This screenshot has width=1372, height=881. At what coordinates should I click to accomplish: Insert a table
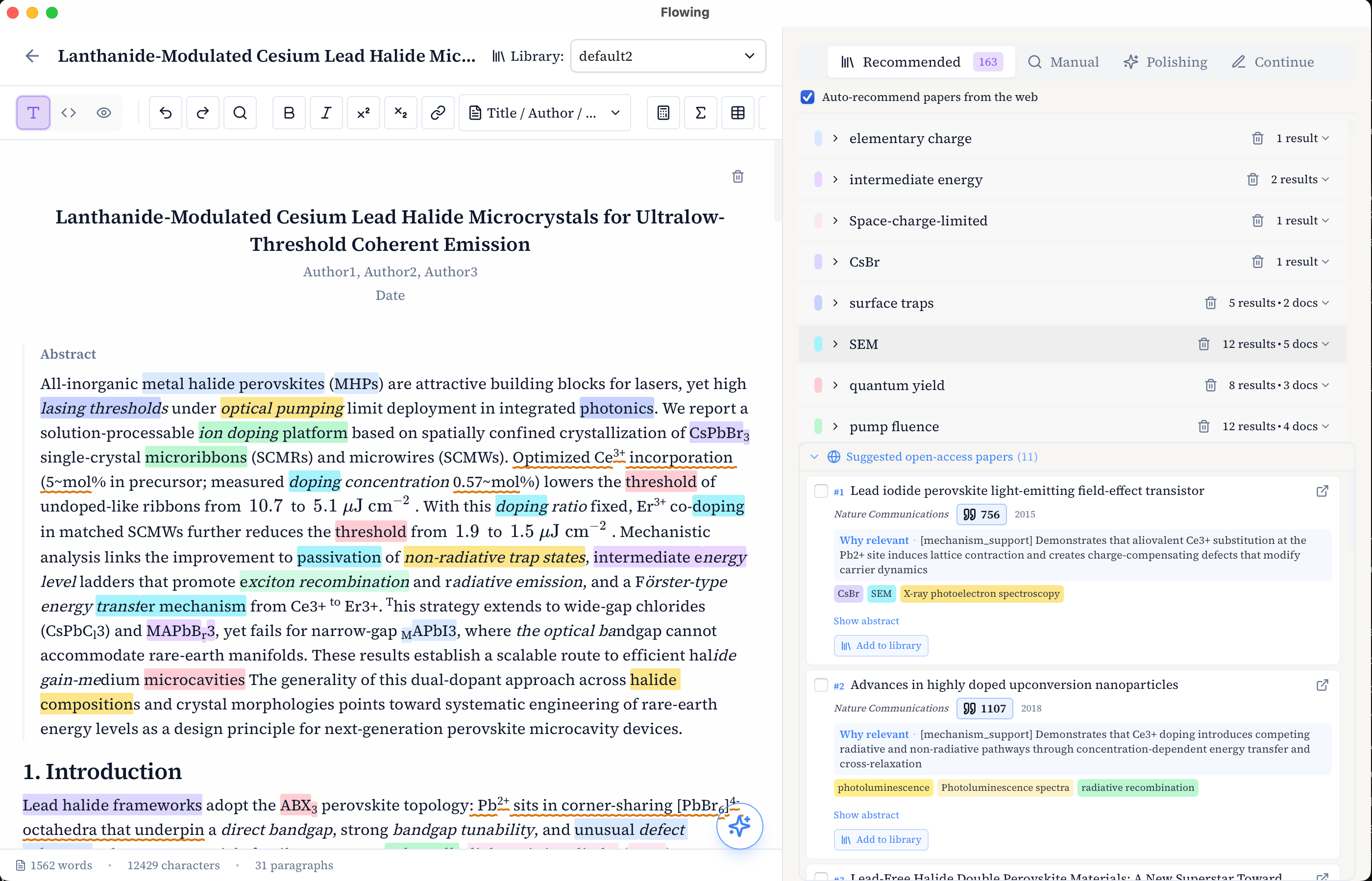737,113
